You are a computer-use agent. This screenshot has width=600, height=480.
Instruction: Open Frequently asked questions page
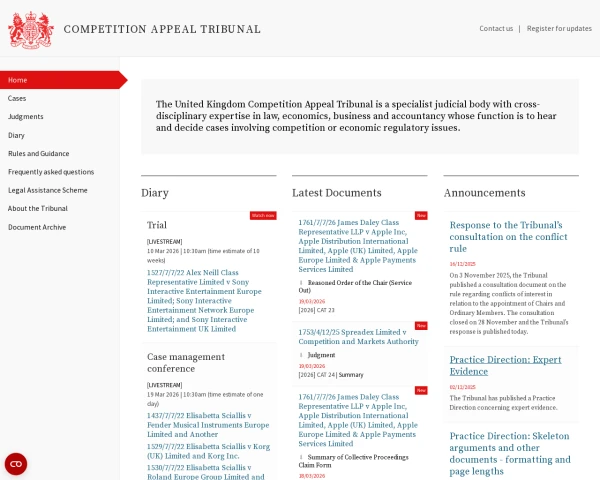[x=51, y=172]
